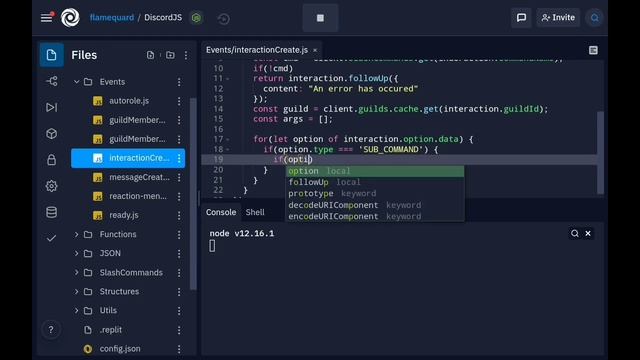Expand the Utils folder
640x360 pixels.
click(76, 311)
